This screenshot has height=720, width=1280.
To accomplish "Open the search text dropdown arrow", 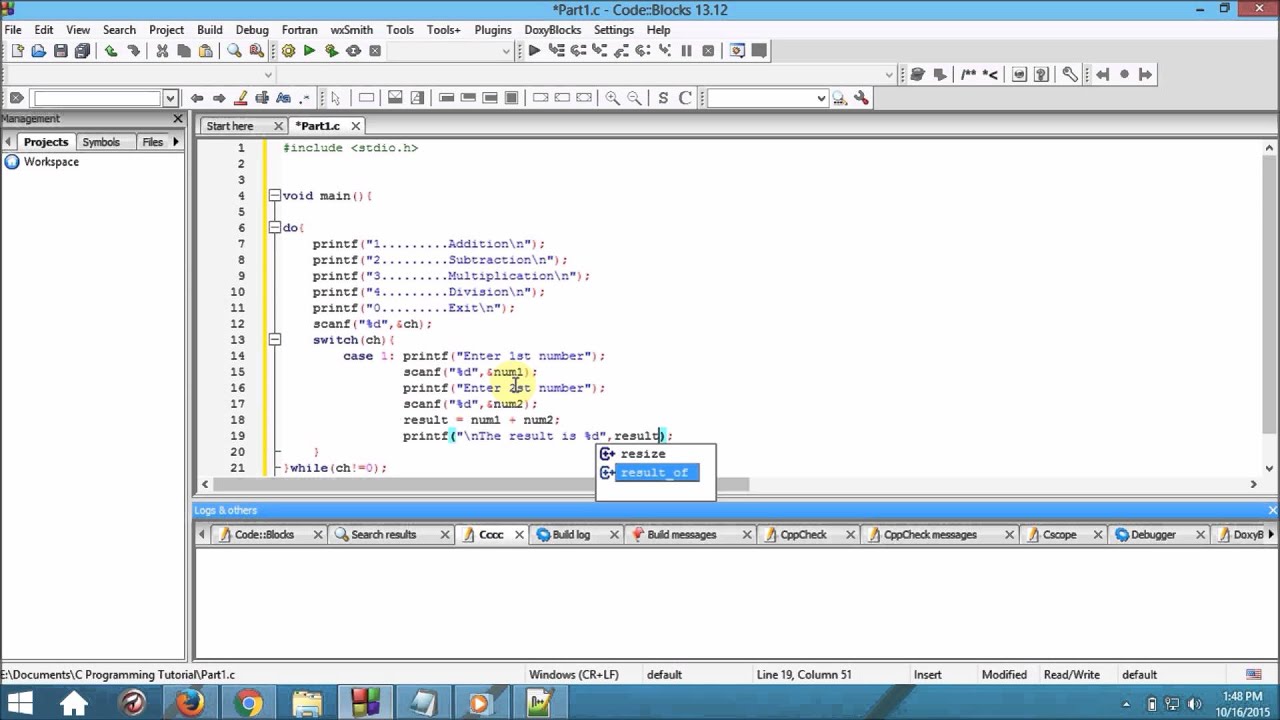I will click(x=170, y=98).
